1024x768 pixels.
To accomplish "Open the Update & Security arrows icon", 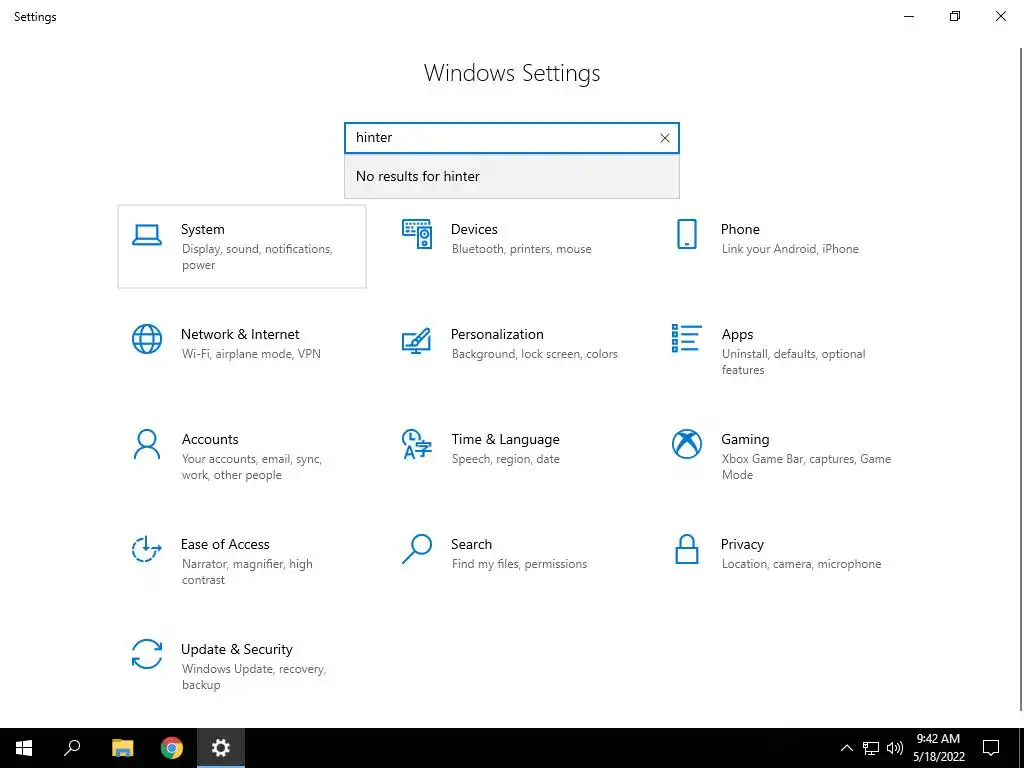I will tap(147, 654).
